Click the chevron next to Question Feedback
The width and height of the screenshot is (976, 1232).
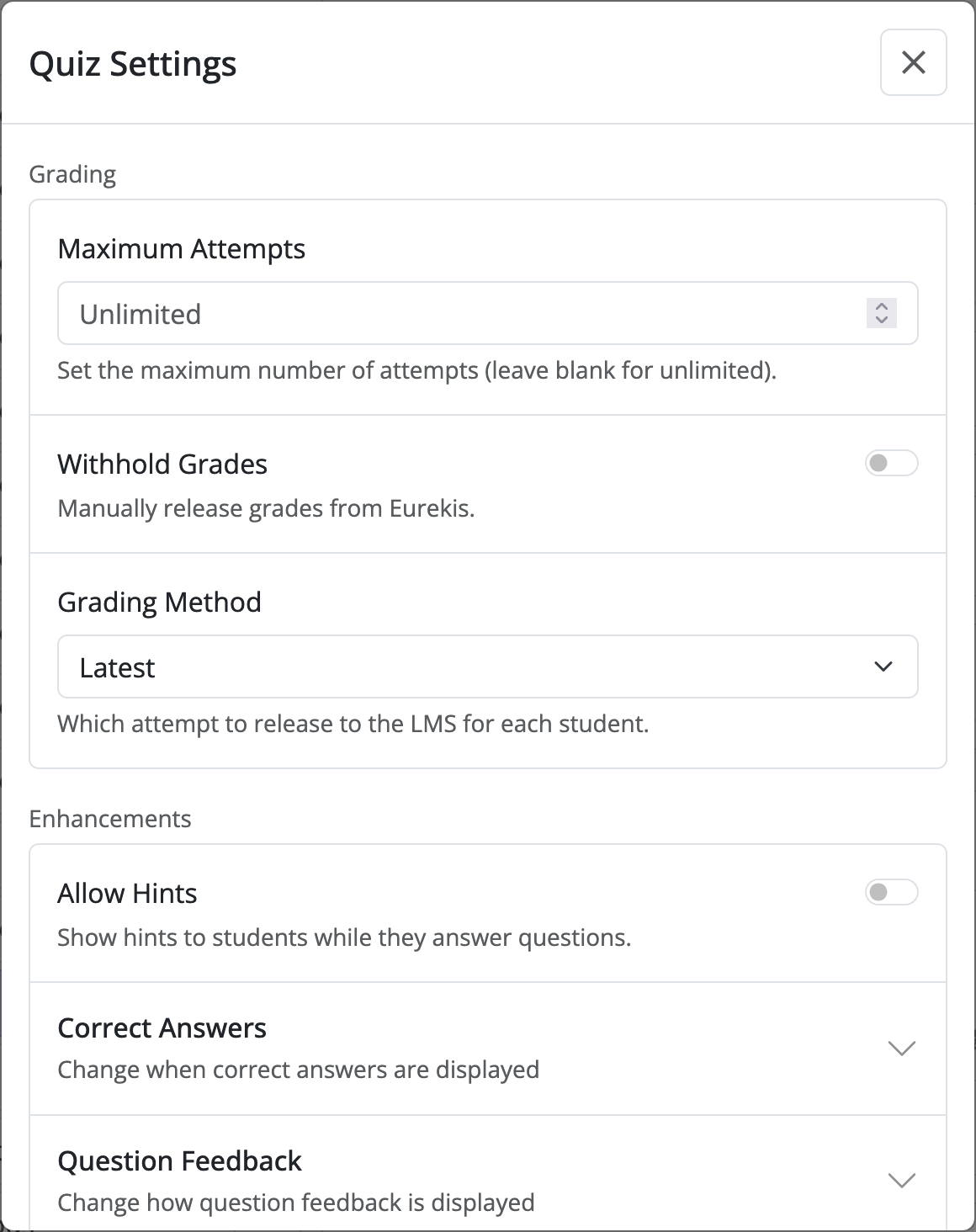click(902, 1181)
